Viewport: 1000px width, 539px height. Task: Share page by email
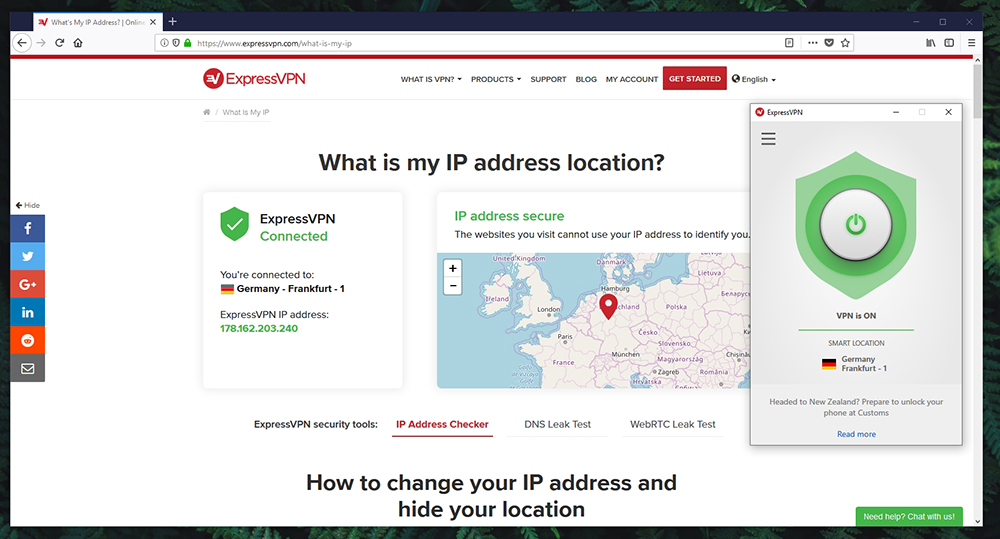pos(27,368)
